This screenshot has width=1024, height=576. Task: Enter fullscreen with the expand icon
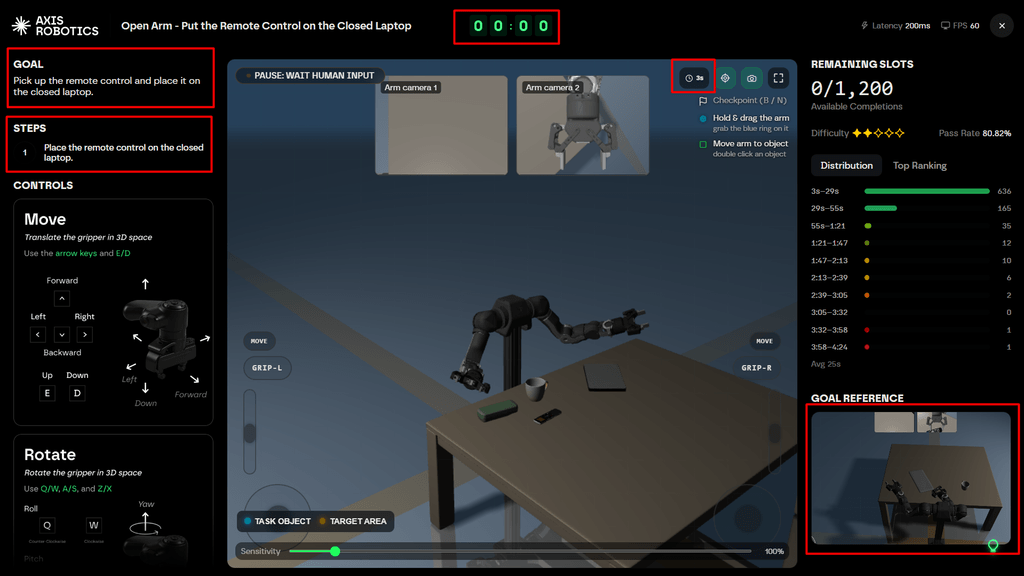pos(778,78)
